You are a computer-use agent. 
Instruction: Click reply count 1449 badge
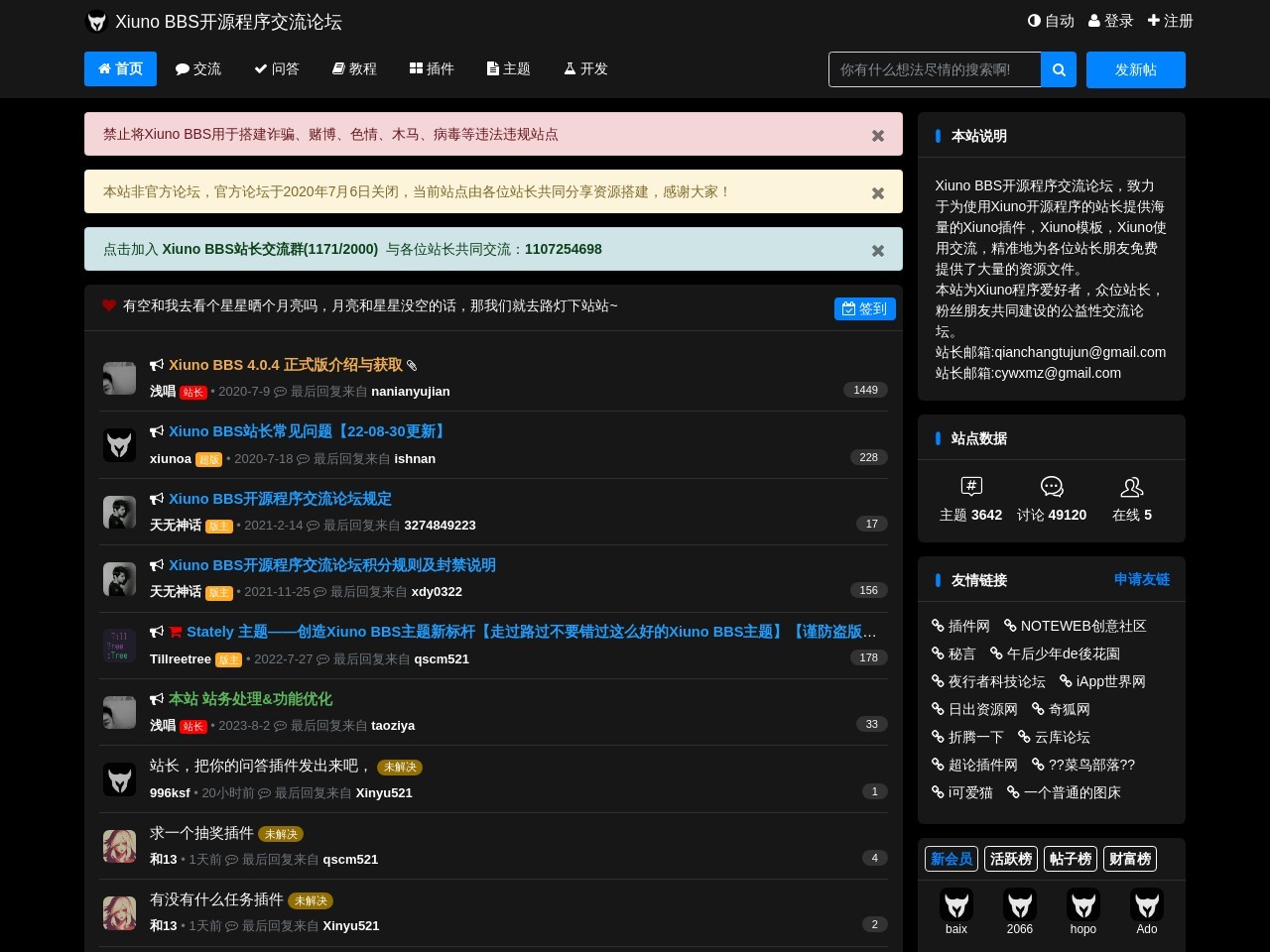pyautogui.click(x=865, y=390)
